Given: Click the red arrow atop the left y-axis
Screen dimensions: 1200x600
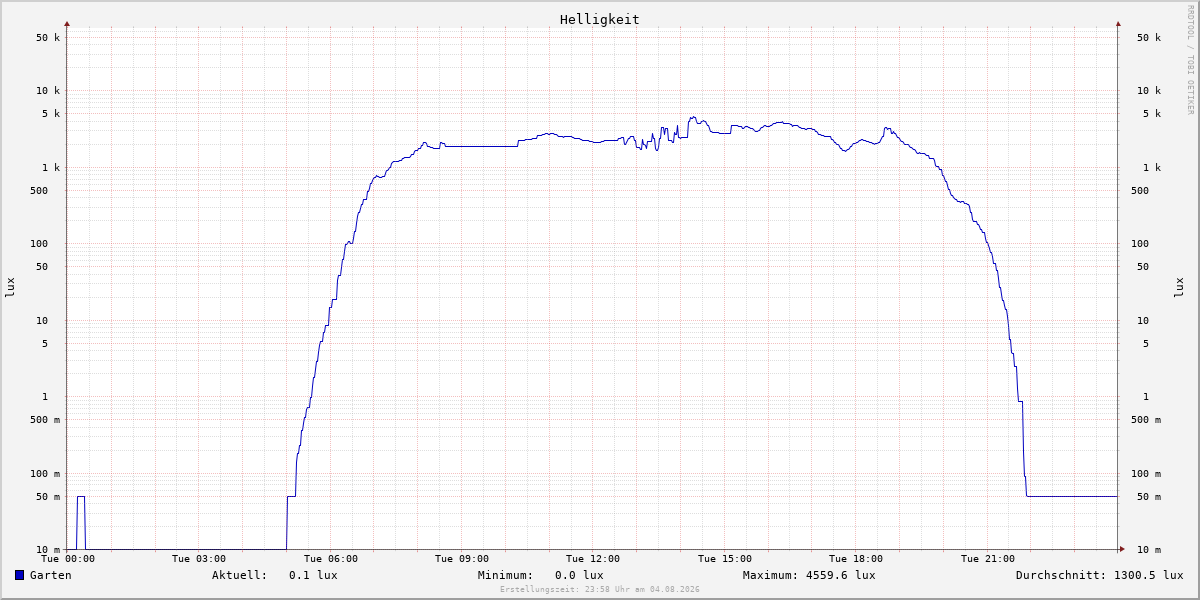Looking at the screenshot, I should [67, 23].
